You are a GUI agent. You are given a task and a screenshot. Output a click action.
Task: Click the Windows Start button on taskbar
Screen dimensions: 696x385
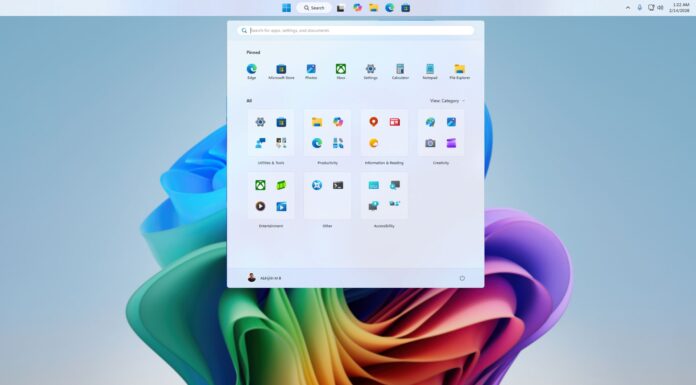click(x=286, y=8)
